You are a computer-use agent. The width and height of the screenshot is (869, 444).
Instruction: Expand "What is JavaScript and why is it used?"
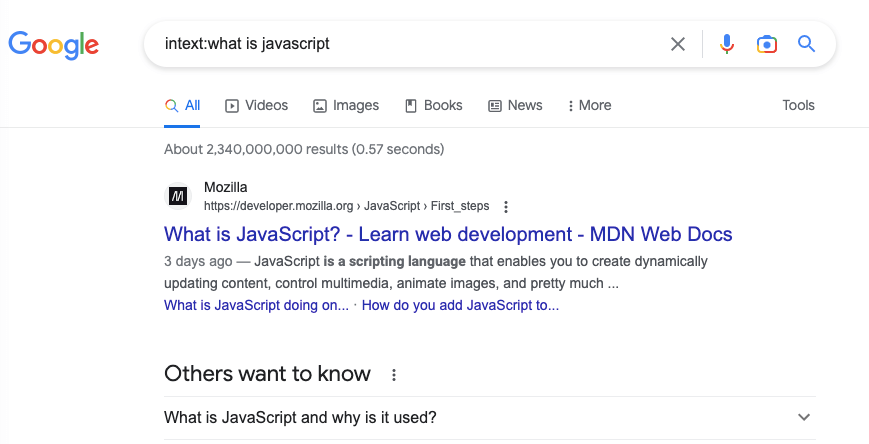point(803,417)
